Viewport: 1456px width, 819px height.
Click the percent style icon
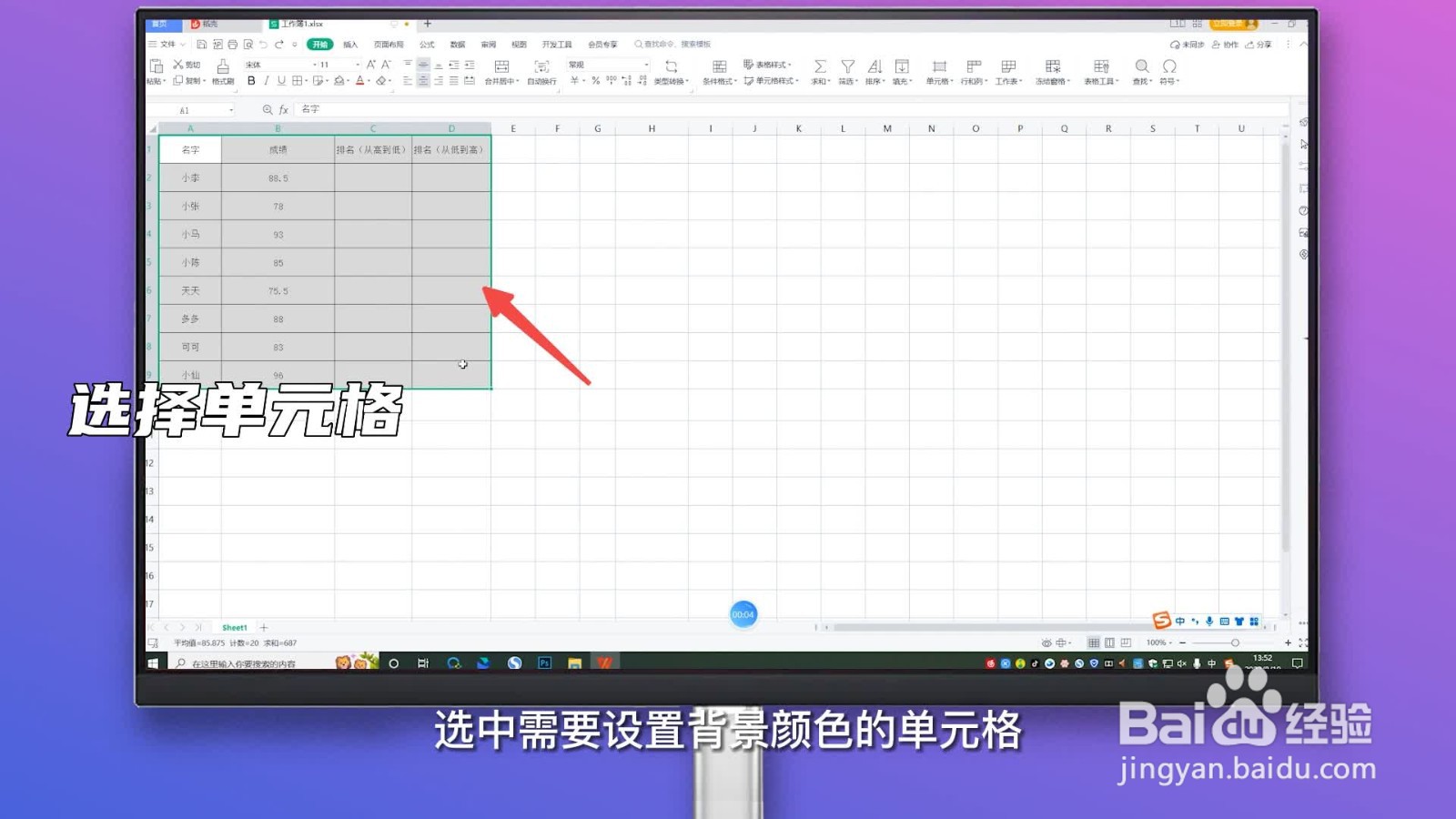point(595,81)
